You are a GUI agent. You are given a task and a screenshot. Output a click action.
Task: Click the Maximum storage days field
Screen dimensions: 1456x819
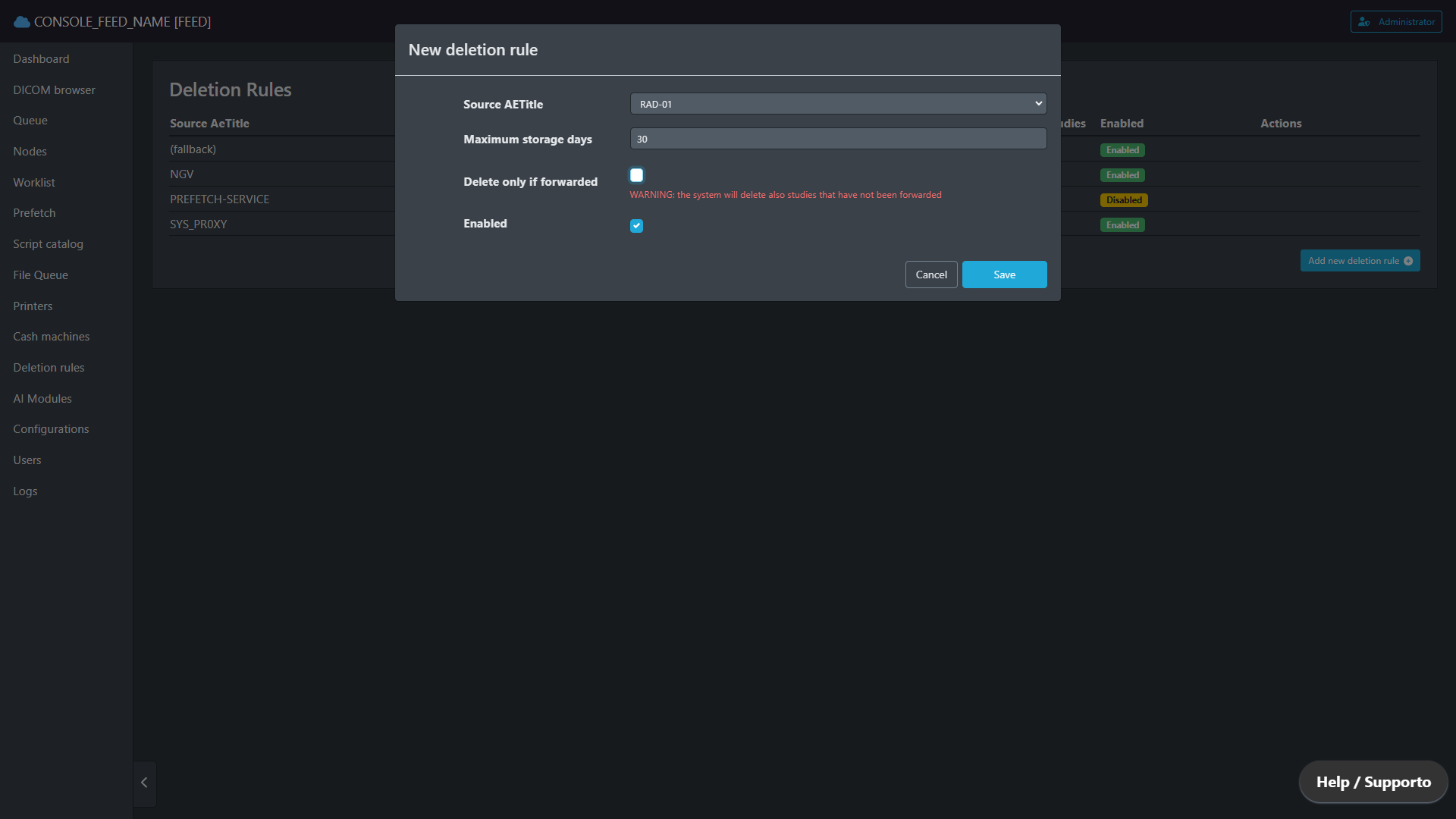(838, 139)
